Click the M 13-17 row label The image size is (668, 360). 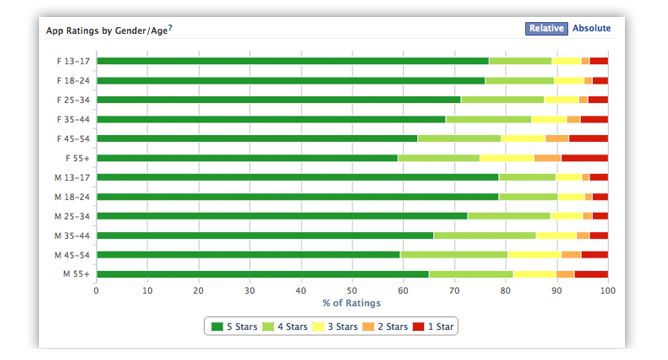tap(72, 178)
